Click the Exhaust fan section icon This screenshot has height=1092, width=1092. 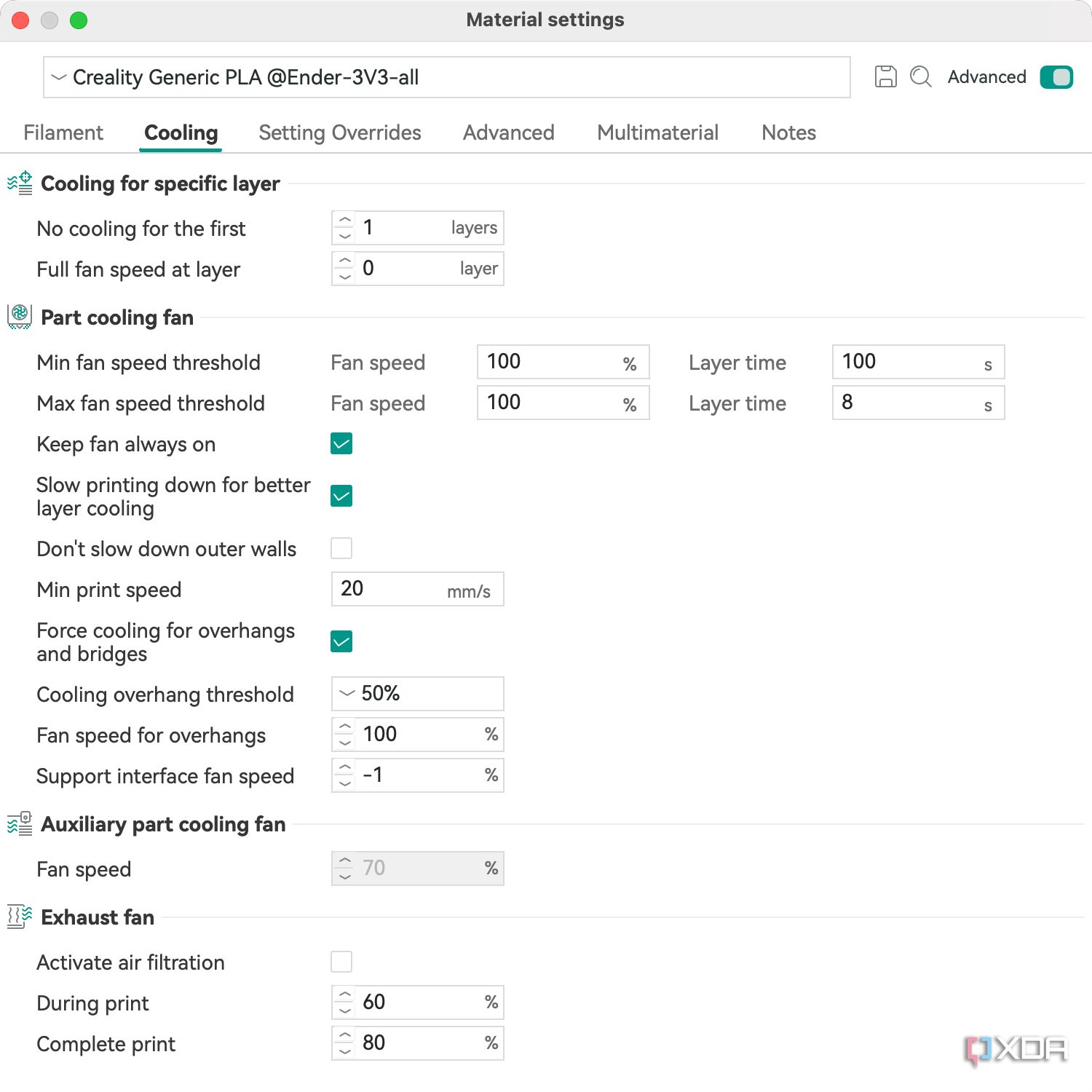(20, 917)
